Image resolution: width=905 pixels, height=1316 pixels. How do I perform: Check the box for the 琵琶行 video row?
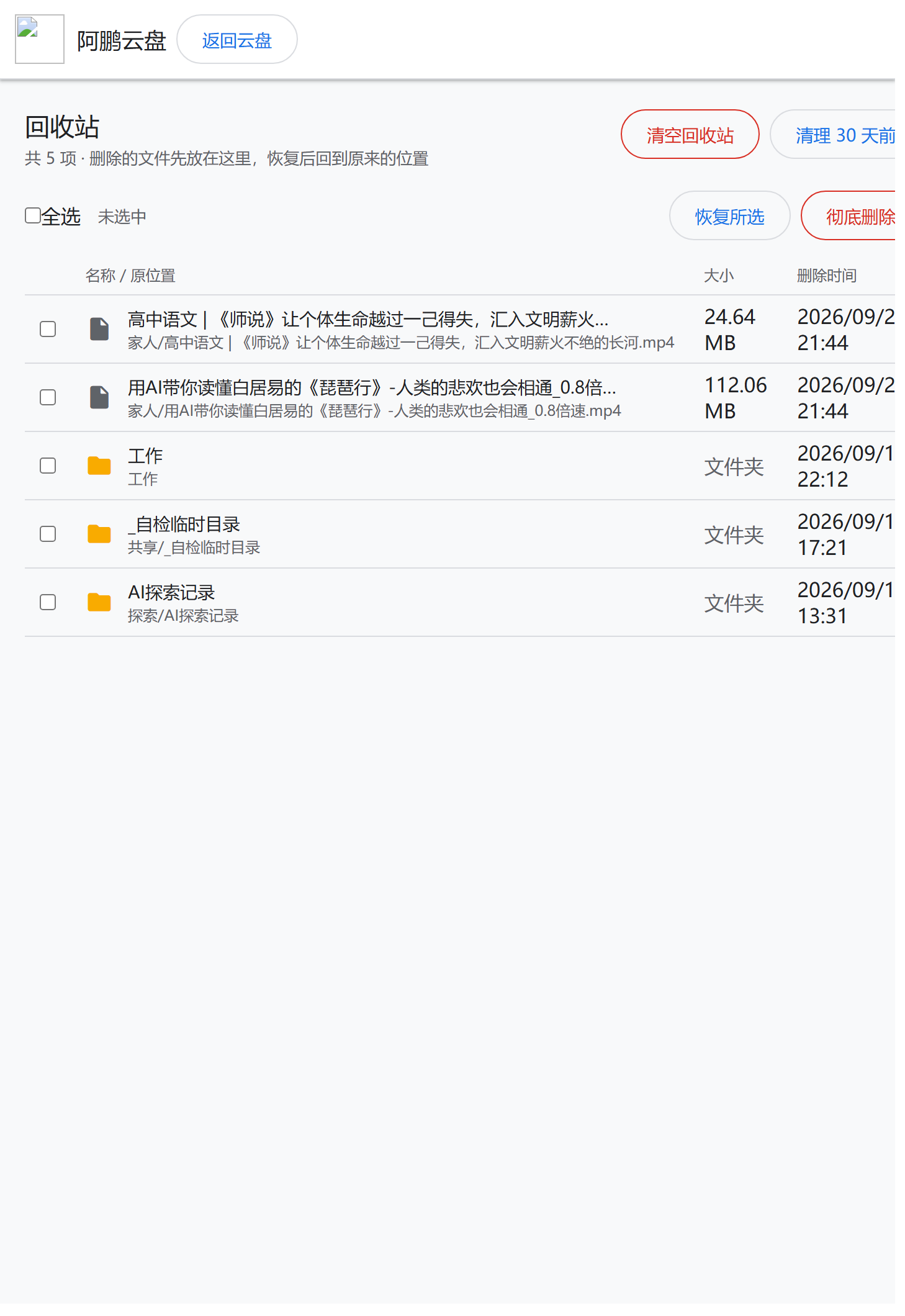[x=48, y=397]
